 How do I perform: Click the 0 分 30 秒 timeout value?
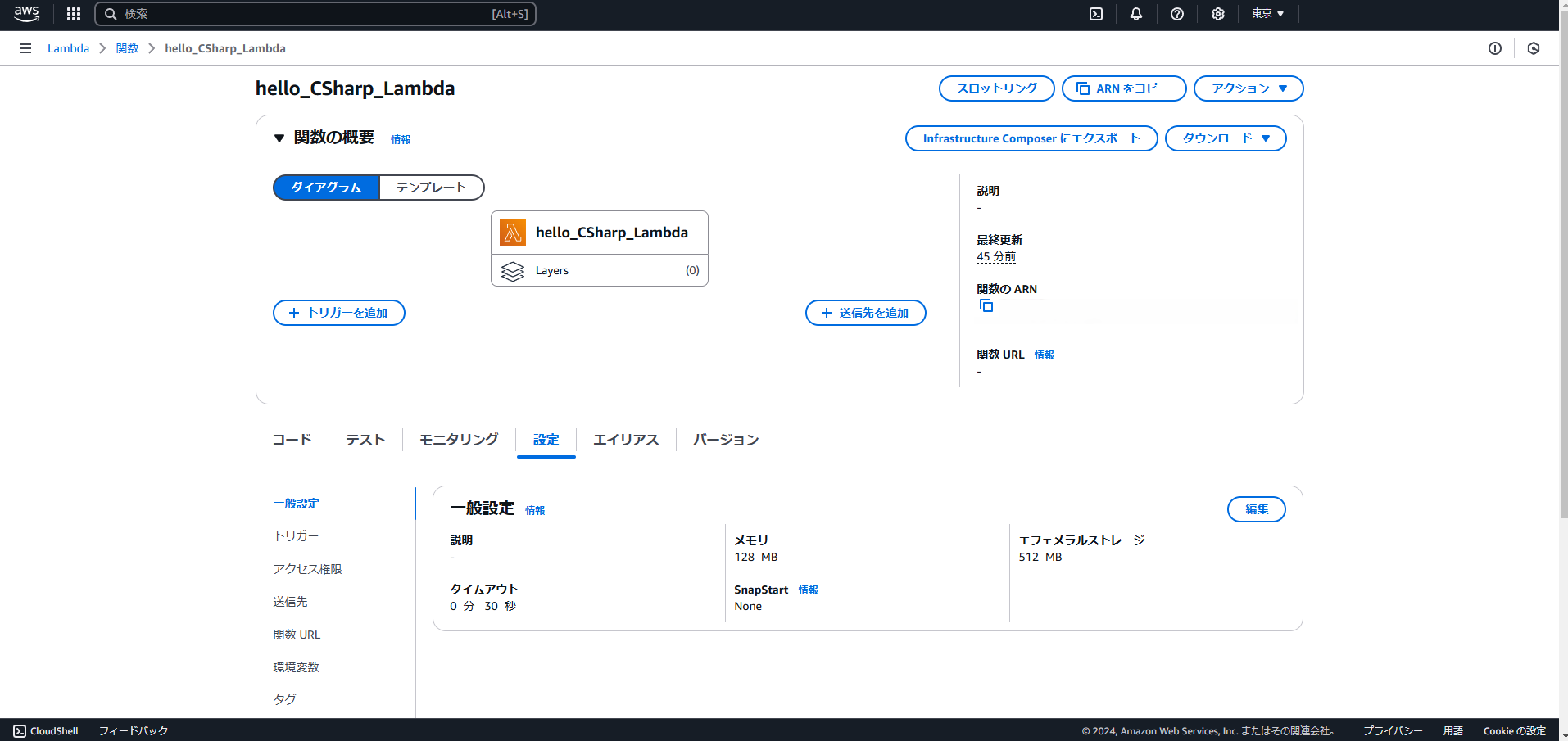pos(483,606)
